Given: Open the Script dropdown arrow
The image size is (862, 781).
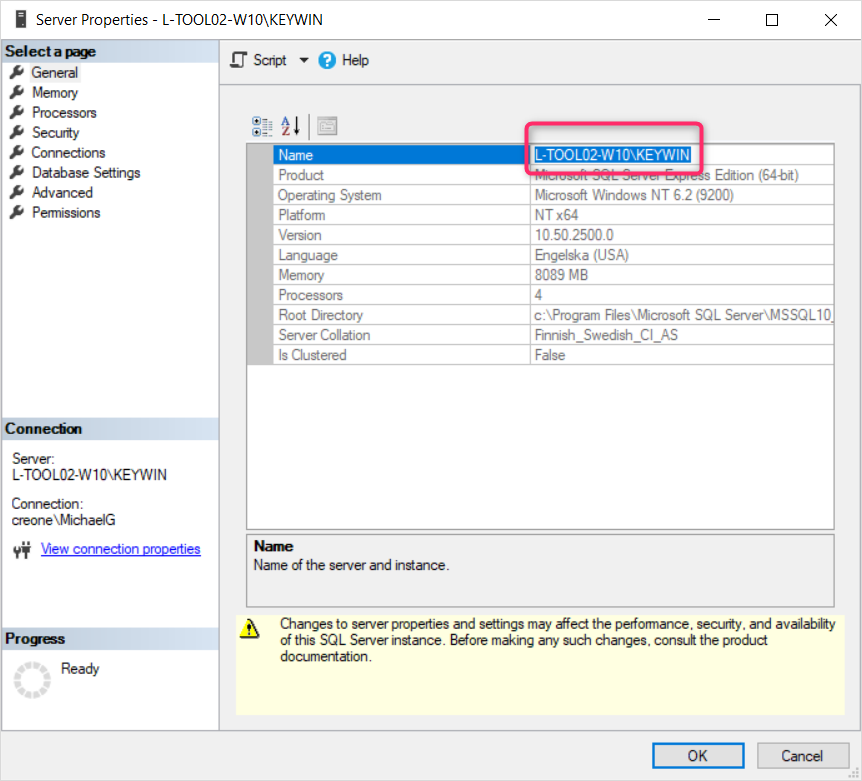Looking at the screenshot, I should click(304, 60).
